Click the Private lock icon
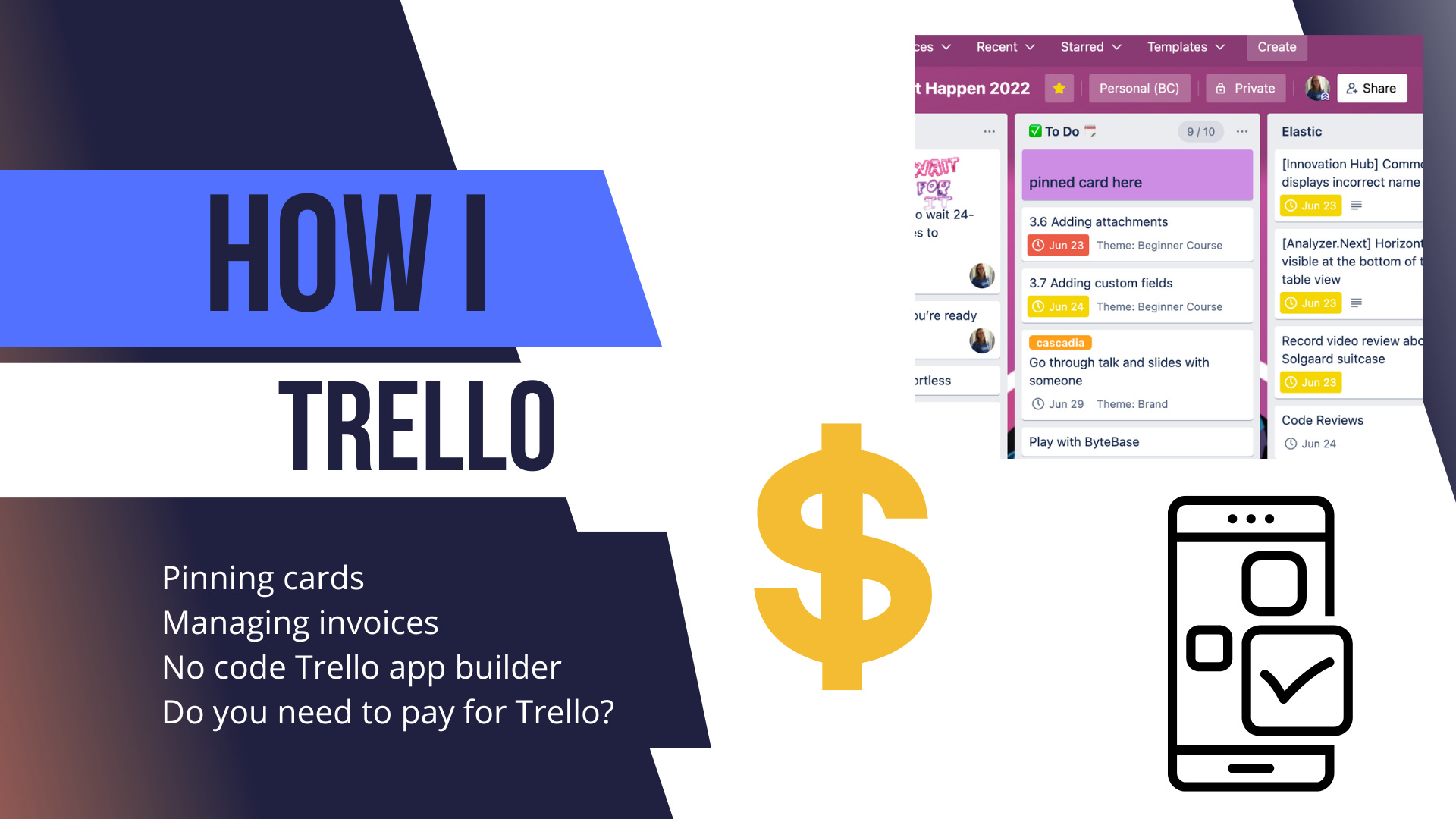Viewport: 1456px width, 819px height. click(x=1221, y=87)
